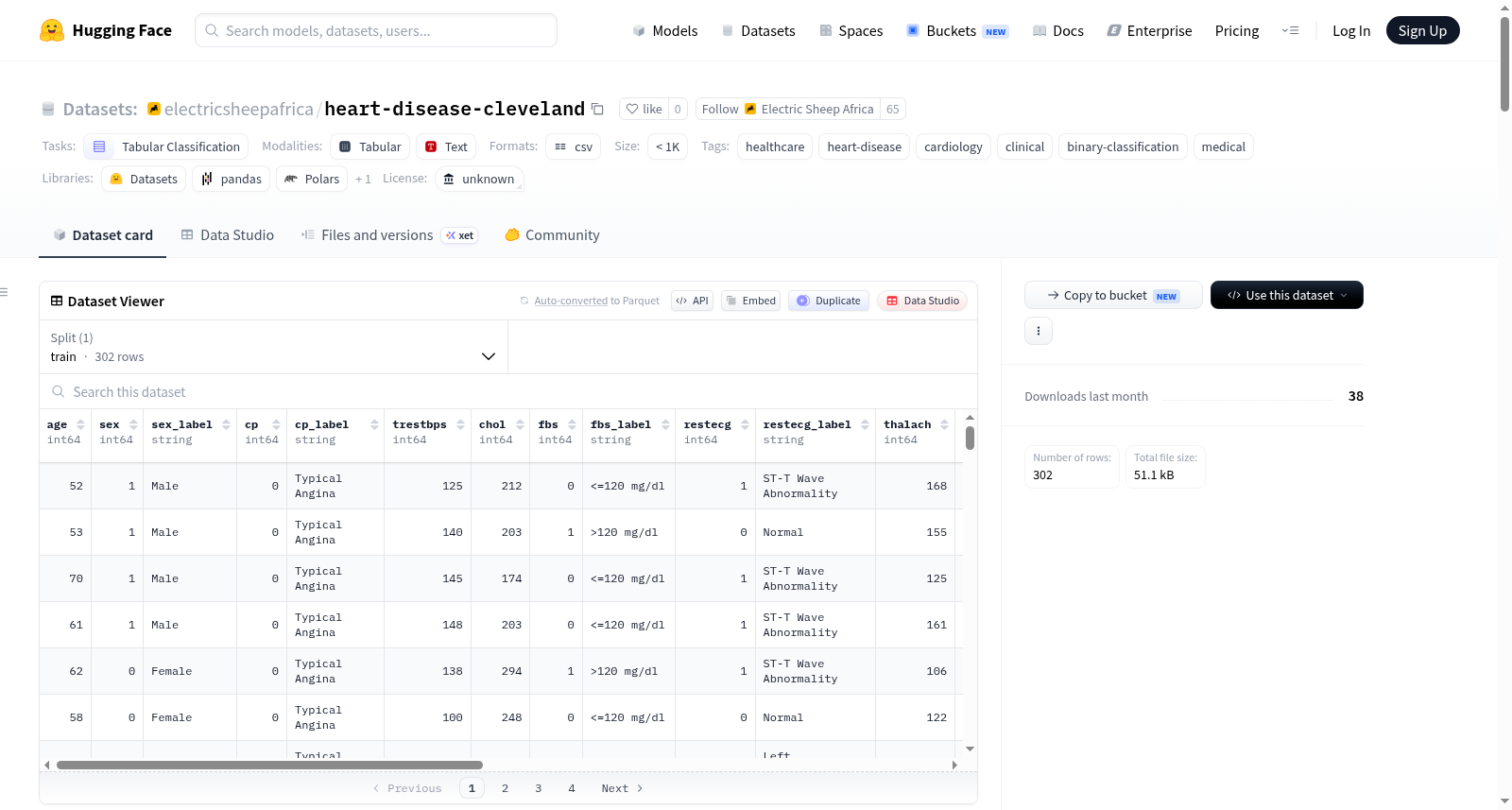The width and height of the screenshot is (1512, 810).
Task: Sort the restecg column
Action: (745, 424)
